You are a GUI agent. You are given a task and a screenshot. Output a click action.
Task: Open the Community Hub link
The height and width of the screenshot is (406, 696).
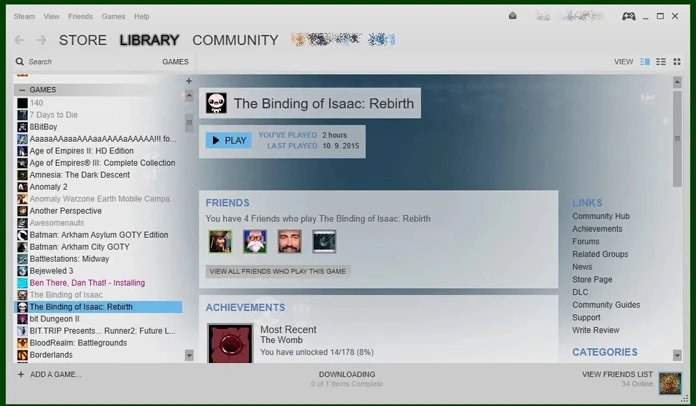pos(601,216)
